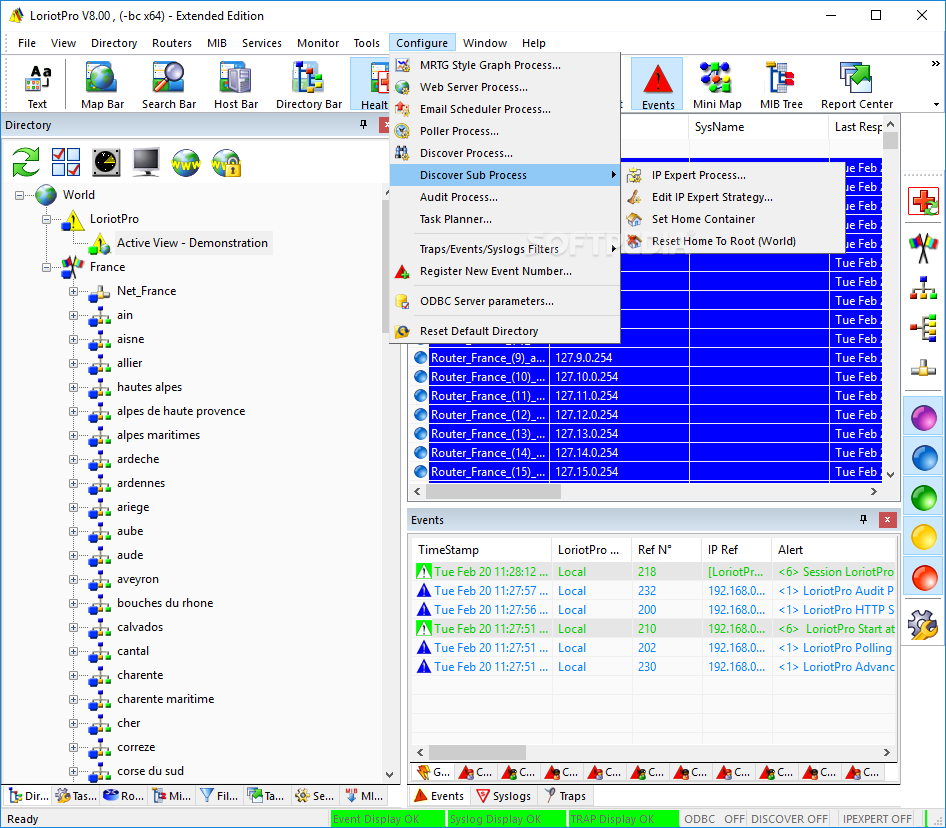Click the toolbar overflow chevron
This screenshot has height=828, width=946.
click(935, 63)
